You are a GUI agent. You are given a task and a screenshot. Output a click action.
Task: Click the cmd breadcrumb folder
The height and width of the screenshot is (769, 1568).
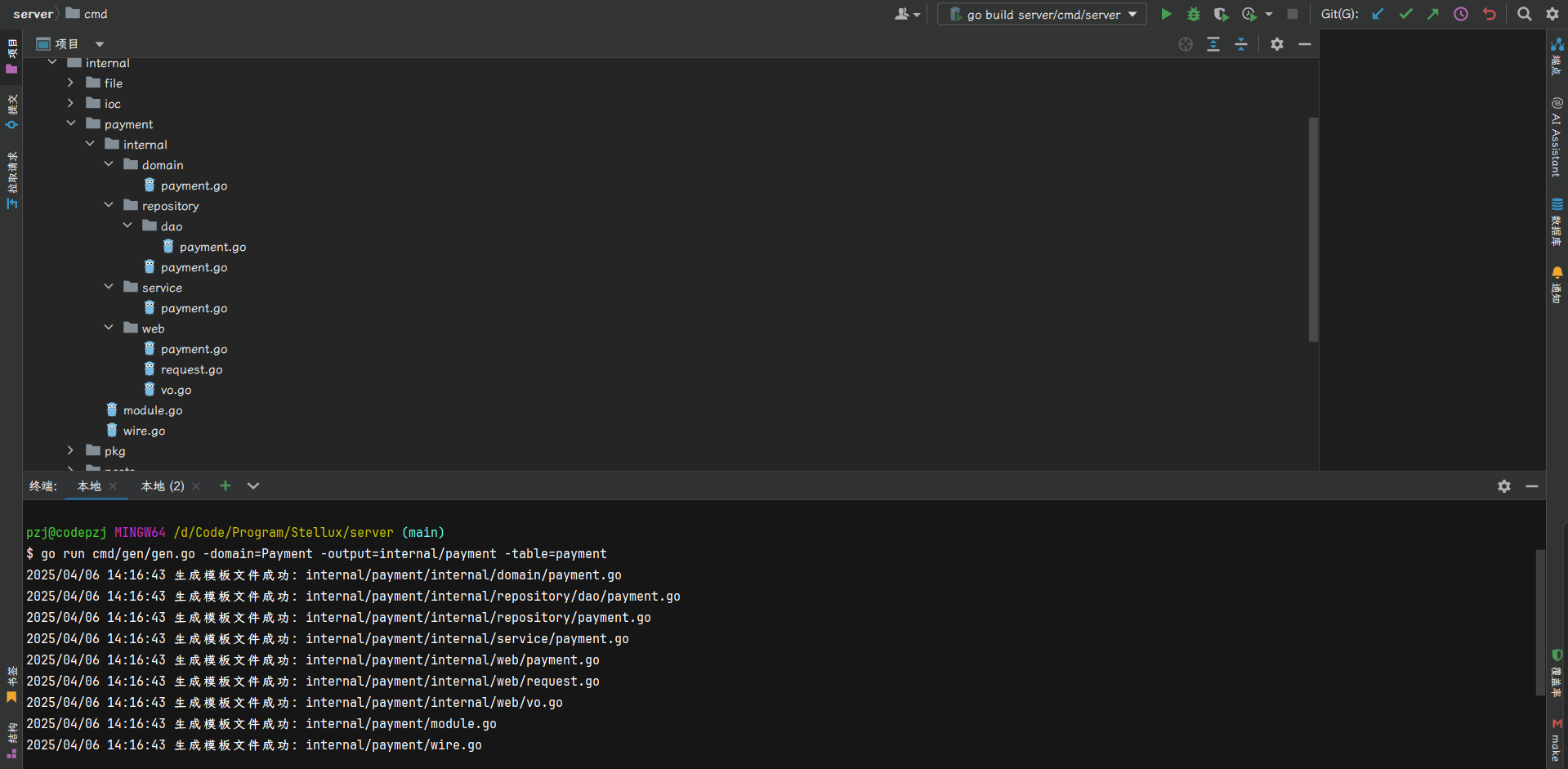click(87, 14)
